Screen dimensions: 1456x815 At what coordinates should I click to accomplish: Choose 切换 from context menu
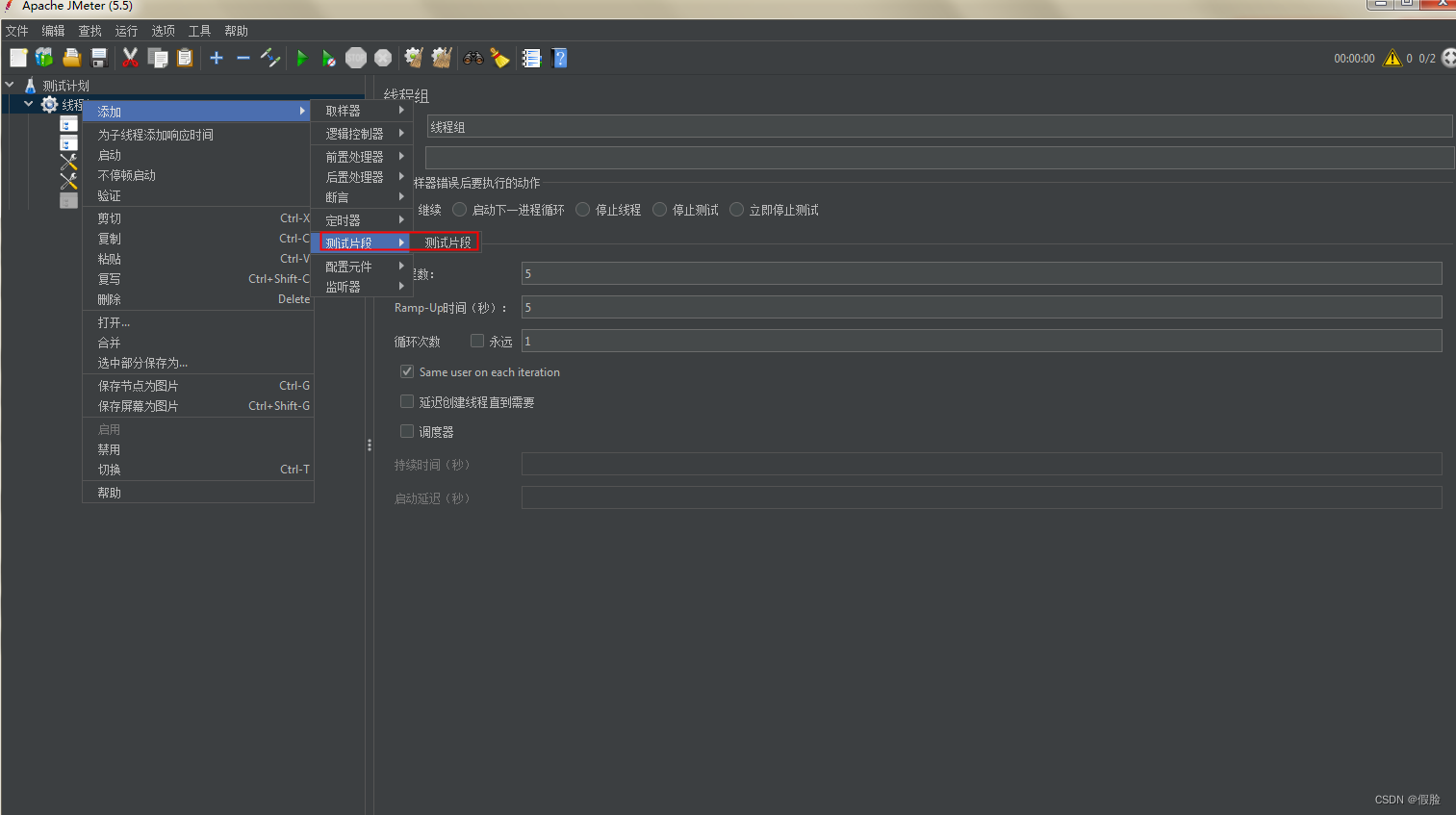(198, 470)
